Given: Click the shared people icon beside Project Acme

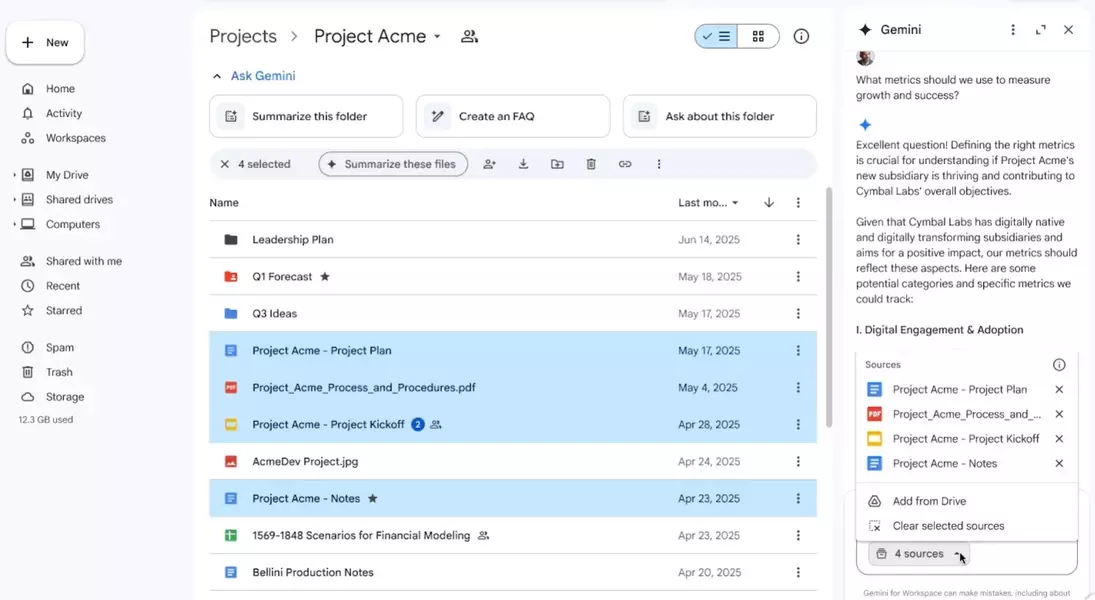Looking at the screenshot, I should (469, 36).
